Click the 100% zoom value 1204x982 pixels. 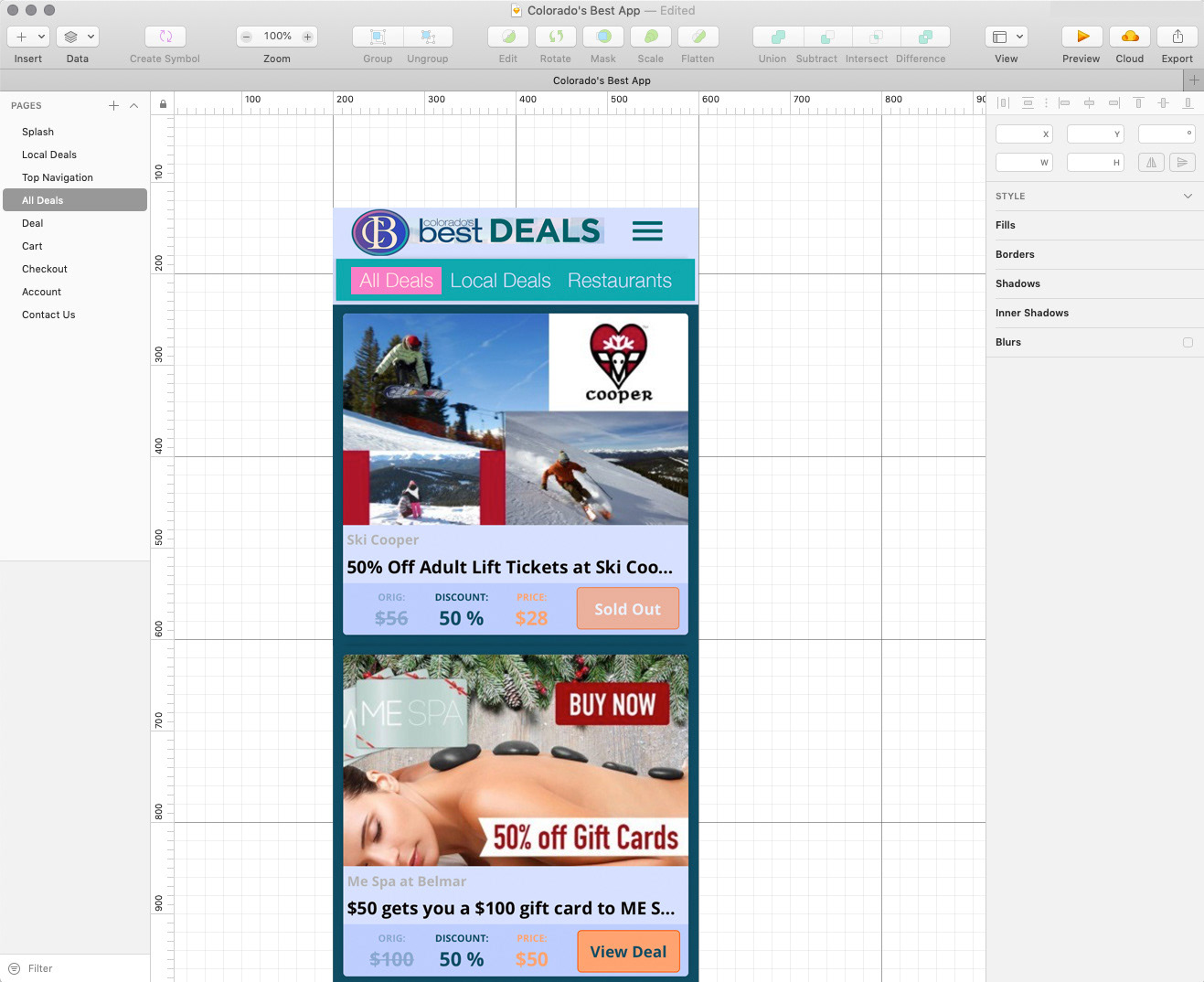point(278,37)
